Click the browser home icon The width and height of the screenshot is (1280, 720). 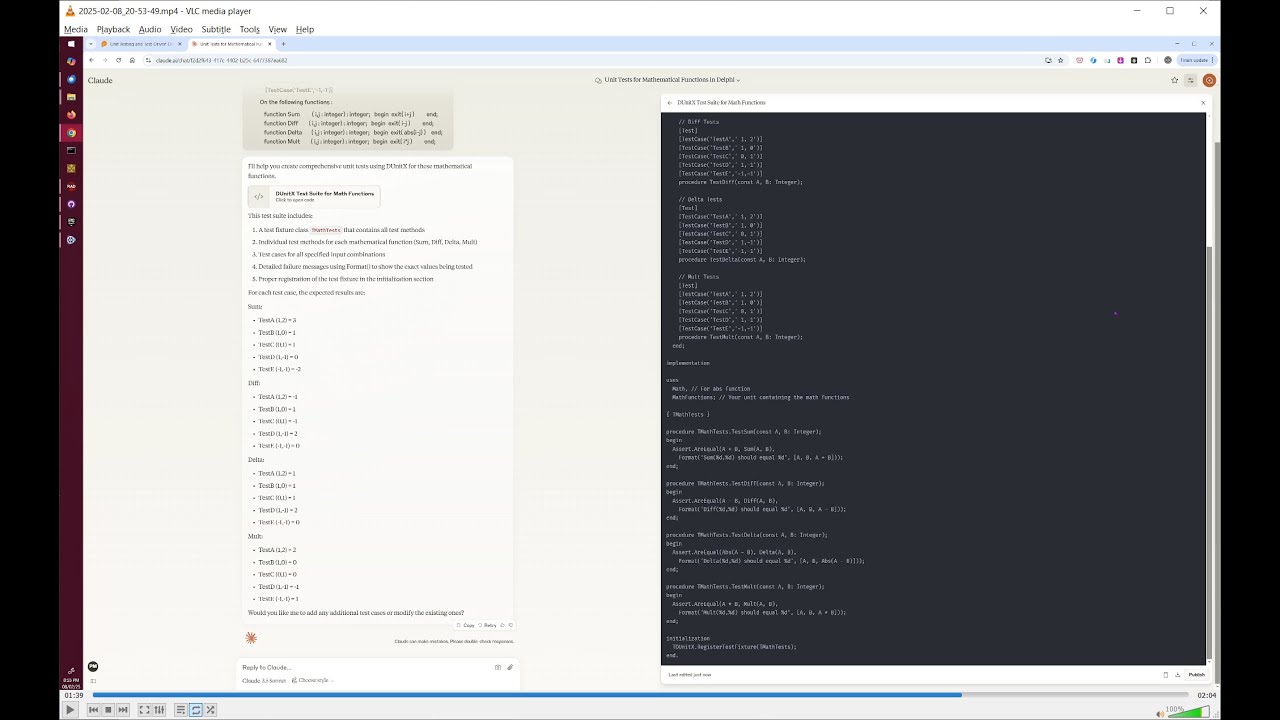132,60
